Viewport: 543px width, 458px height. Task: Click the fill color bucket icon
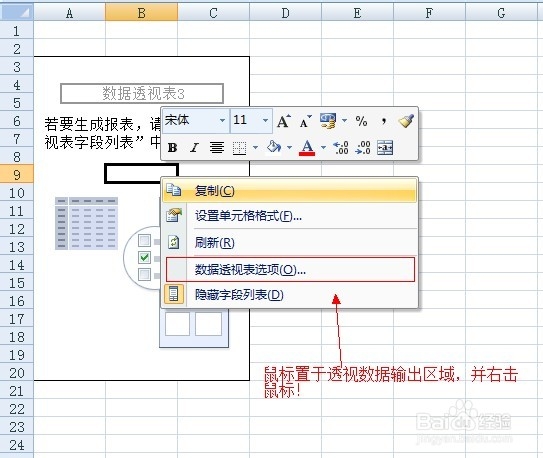tap(274, 147)
